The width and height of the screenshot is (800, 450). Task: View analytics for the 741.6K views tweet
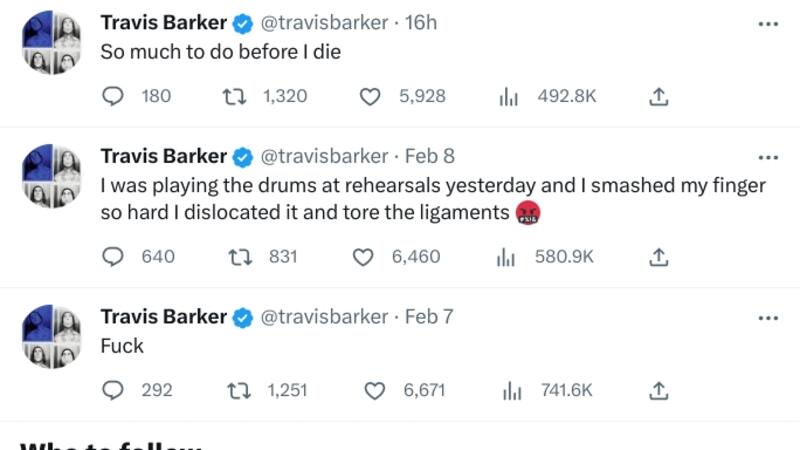(x=512, y=390)
